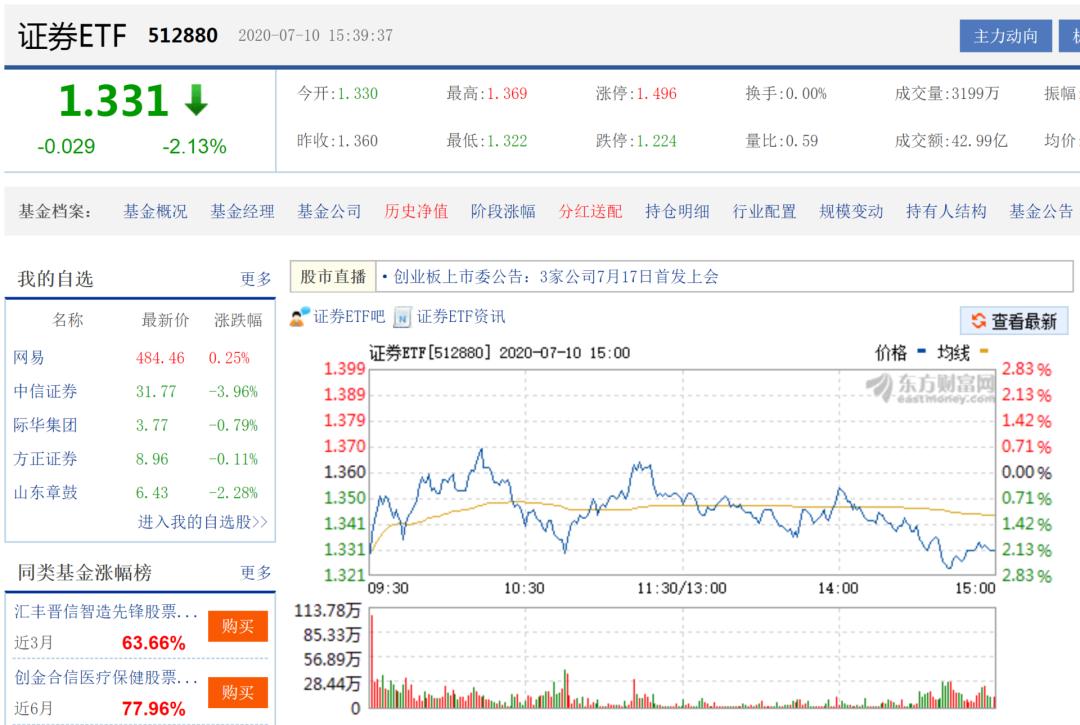Open the forum via the person icon before 证券ETF吧

(297, 316)
